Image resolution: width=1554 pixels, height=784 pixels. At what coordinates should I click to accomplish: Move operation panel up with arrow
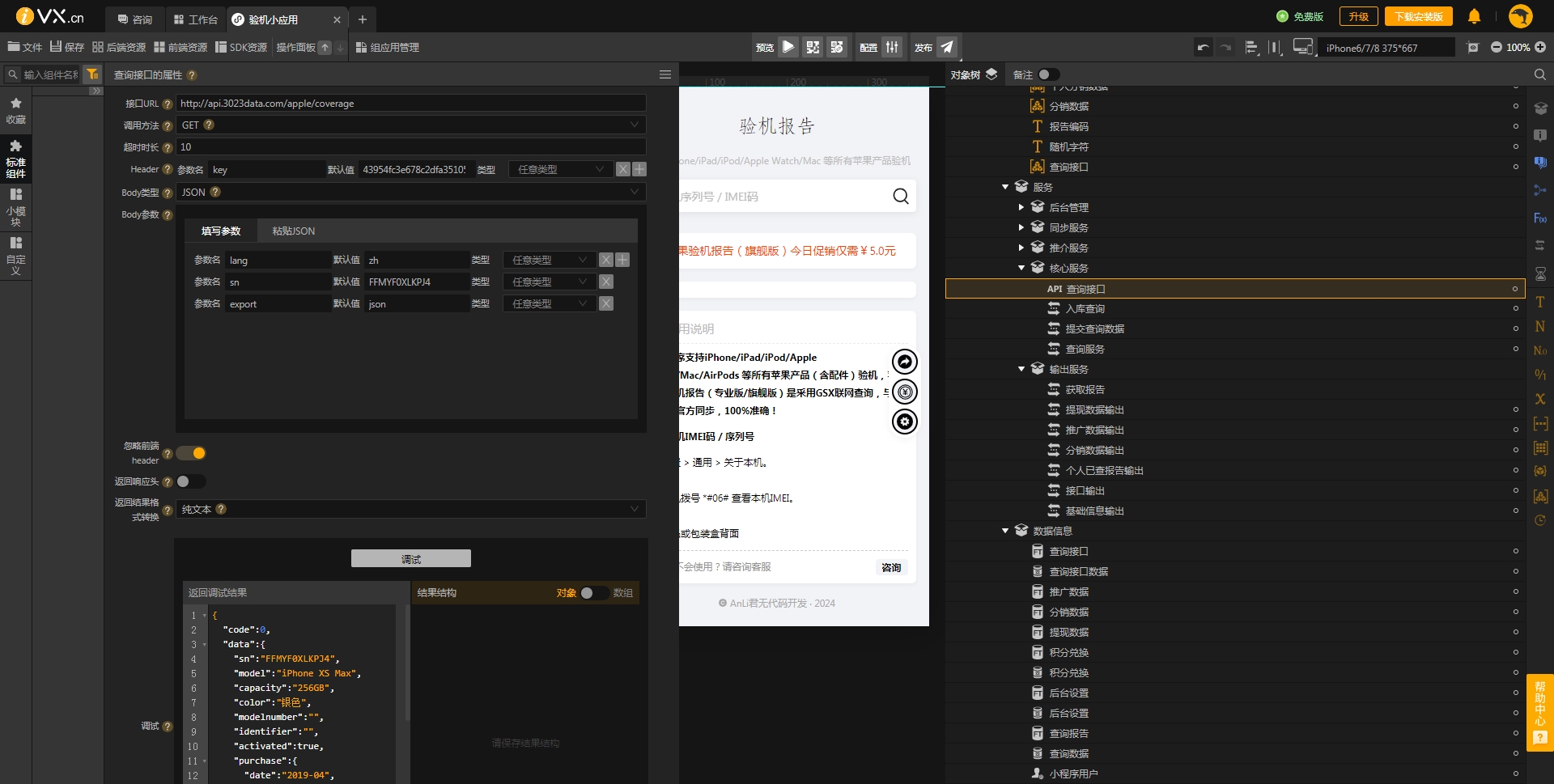(325, 48)
